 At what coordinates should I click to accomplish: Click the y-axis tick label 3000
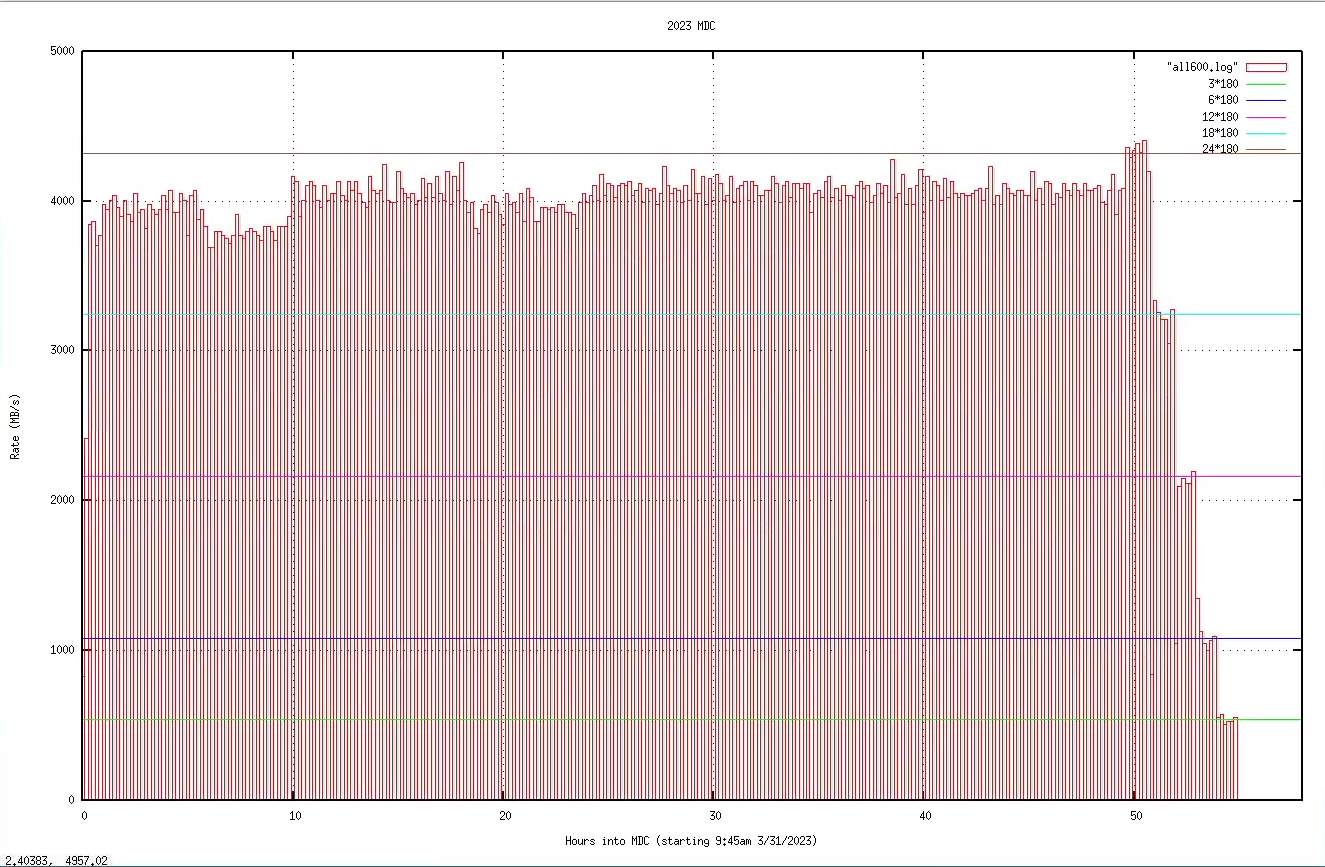click(63, 351)
